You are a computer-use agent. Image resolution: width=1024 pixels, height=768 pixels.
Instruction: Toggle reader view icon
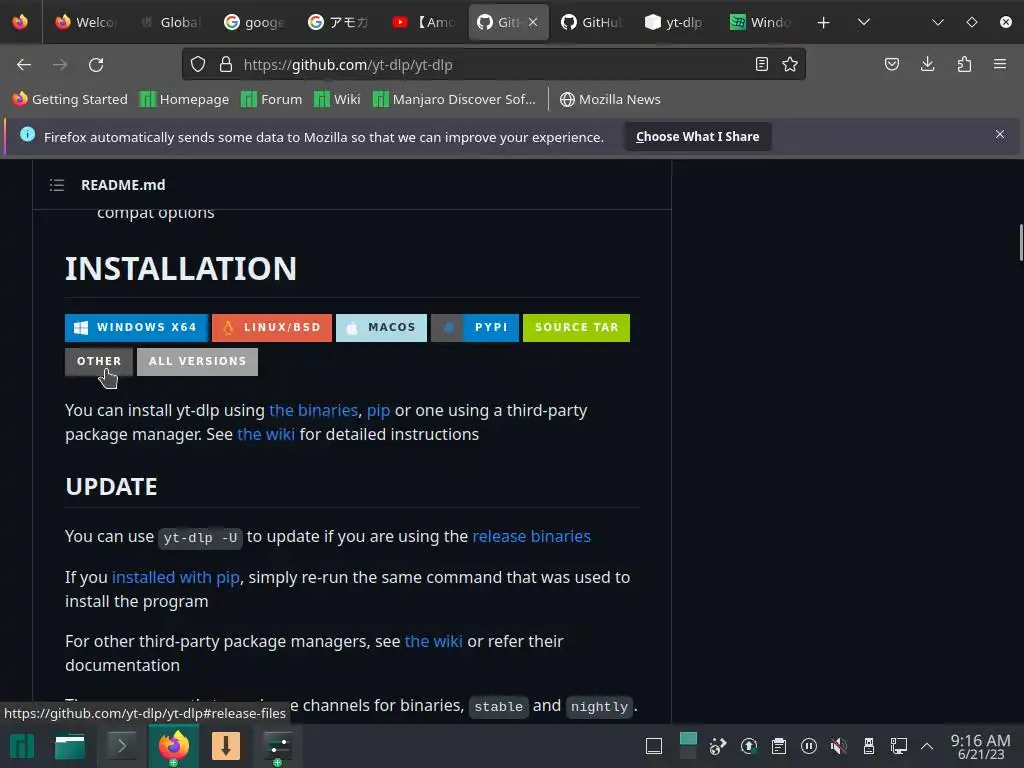tap(761, 64)
